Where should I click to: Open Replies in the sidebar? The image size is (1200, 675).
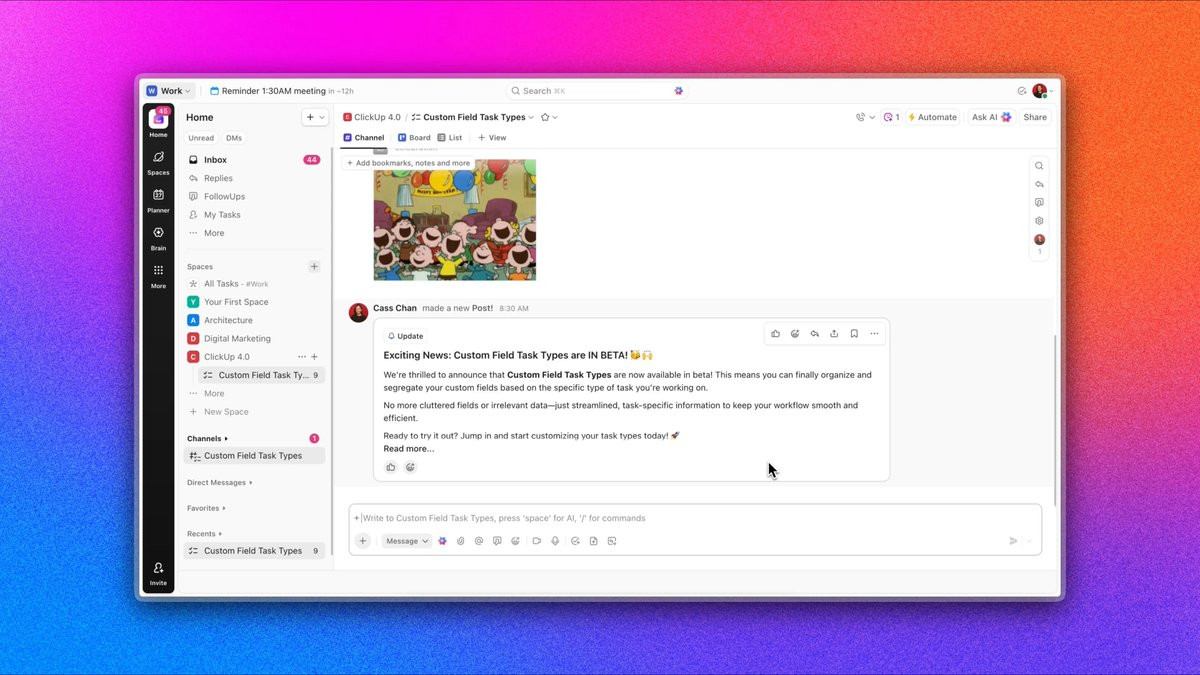point(255,178)
